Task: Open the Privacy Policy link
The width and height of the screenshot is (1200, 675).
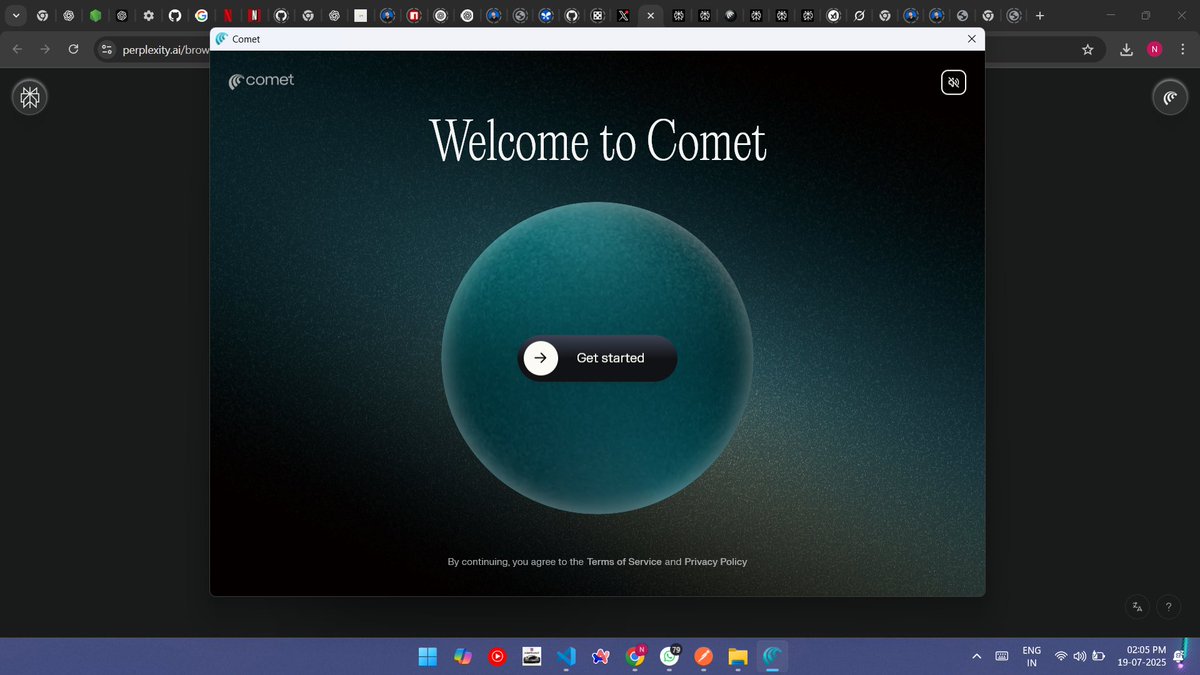Action: tap(715, 562)
